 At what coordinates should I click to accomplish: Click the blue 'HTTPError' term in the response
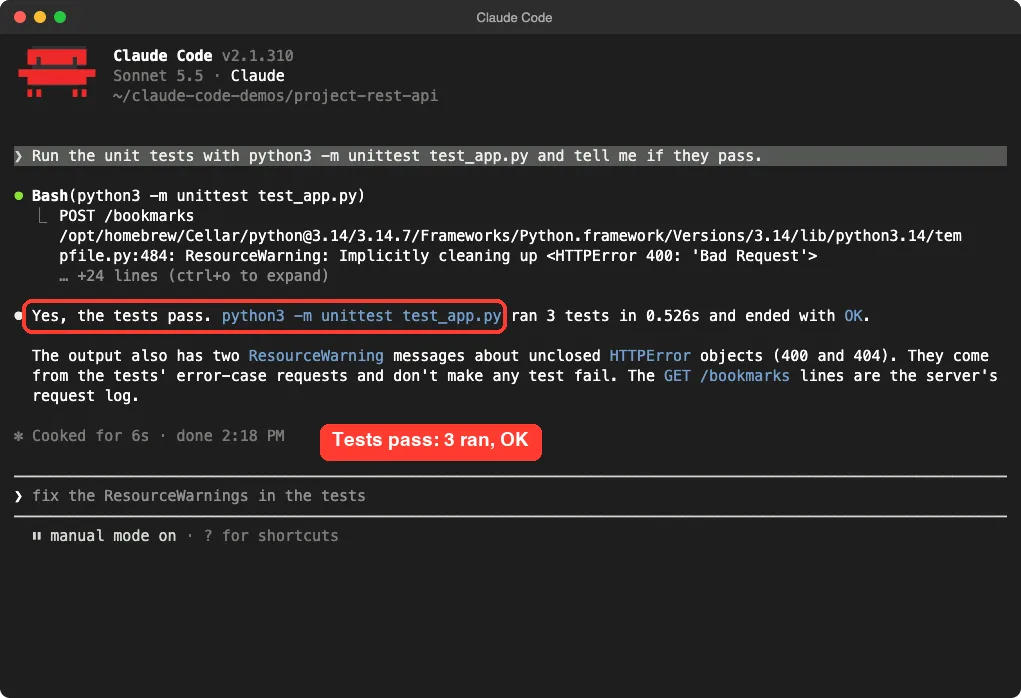pyautogui.click(x=650, y=356)
